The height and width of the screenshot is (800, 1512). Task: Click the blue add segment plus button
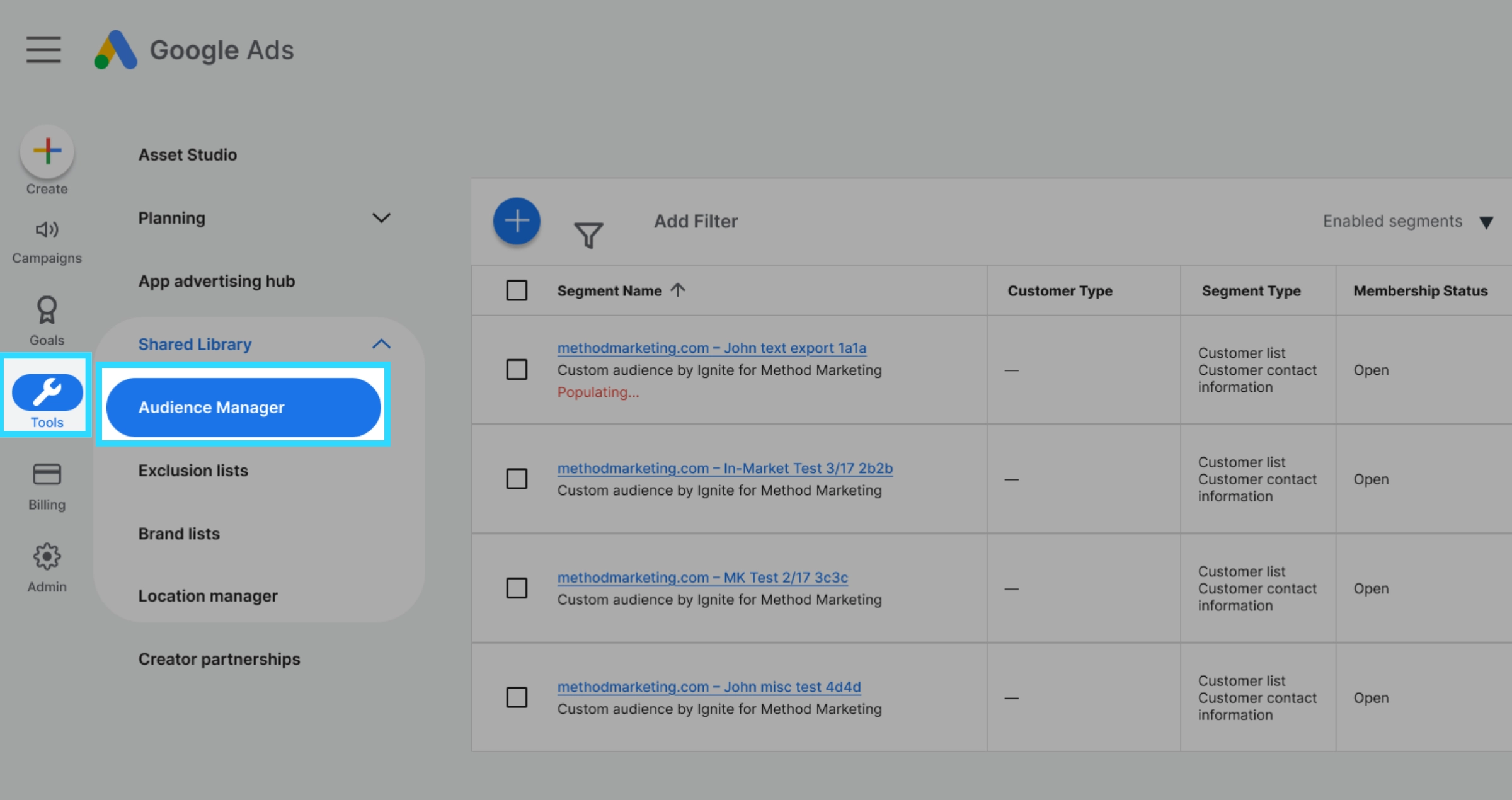(x=517, y=221)
